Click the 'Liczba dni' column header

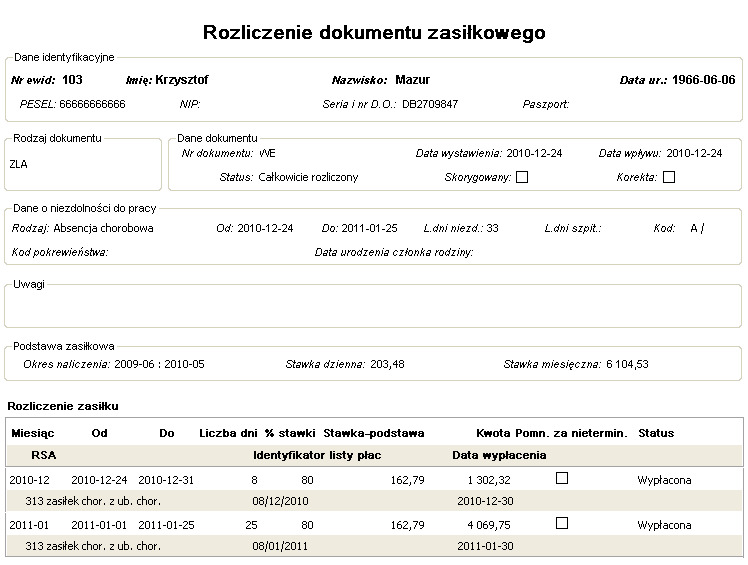pyautogui.click(x=228, y=433)
